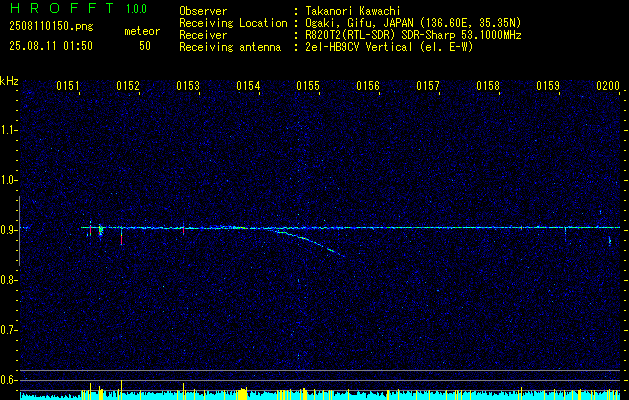Click the 0156 time axis label
The width and height of the screenshot is (629, 400).
point(368,86)
